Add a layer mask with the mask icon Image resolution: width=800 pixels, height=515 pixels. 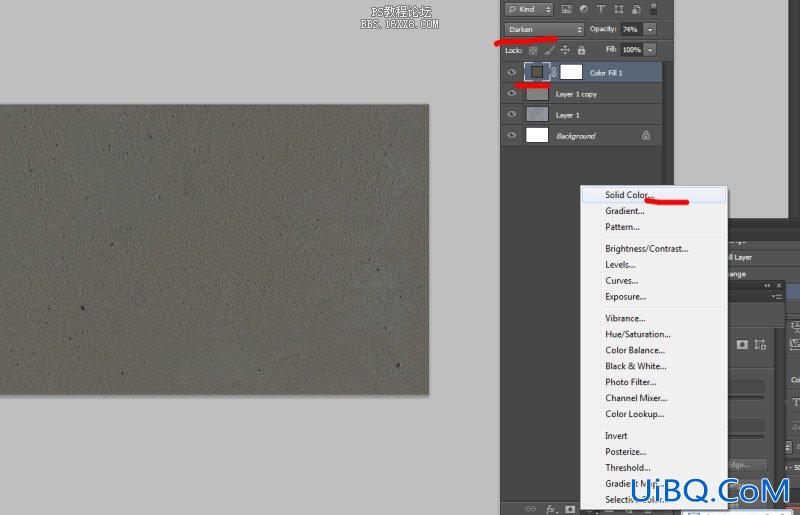(x=570, y=509)
